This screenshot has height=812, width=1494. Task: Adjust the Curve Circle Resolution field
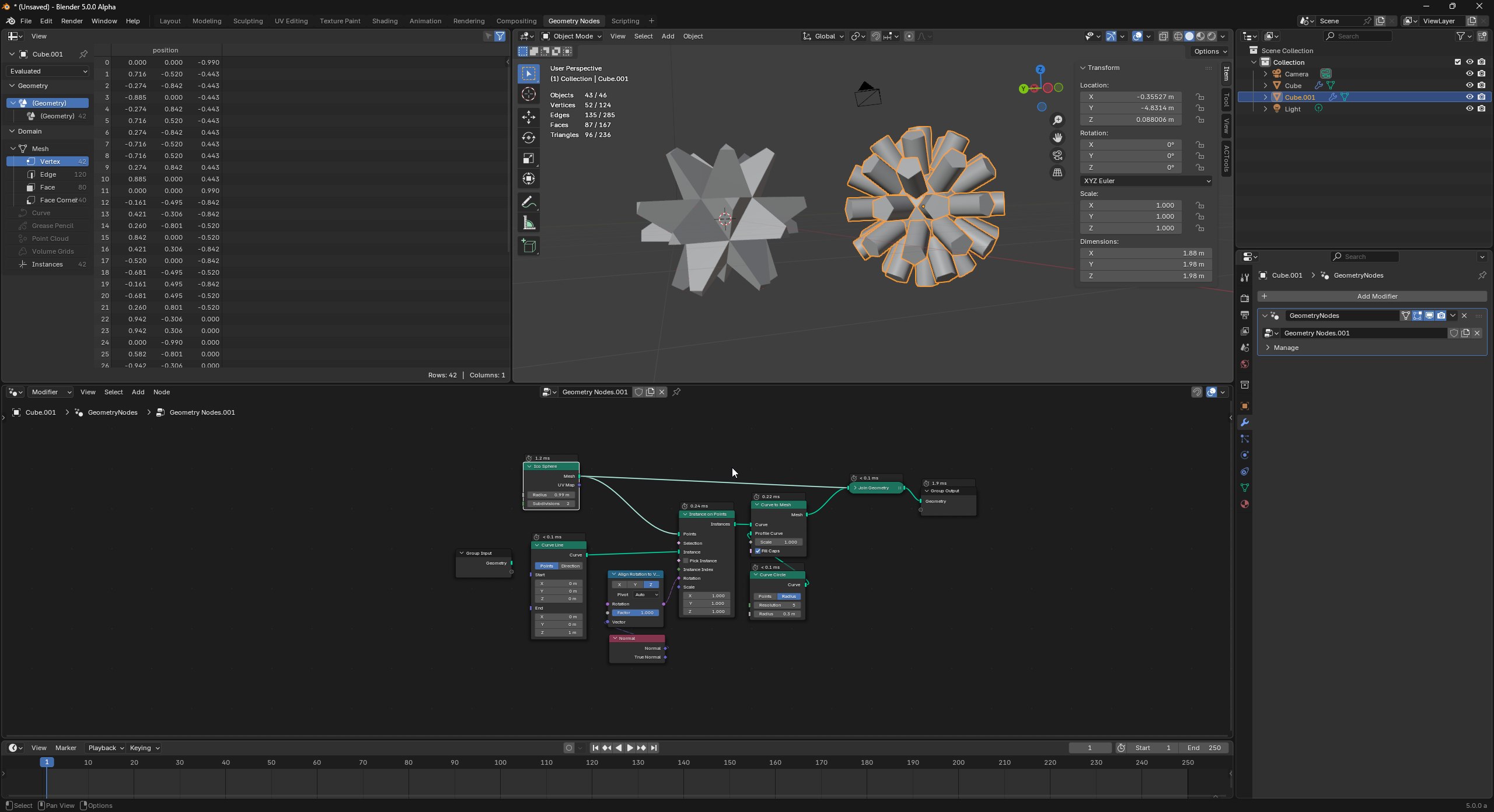[x=777, y=605]
